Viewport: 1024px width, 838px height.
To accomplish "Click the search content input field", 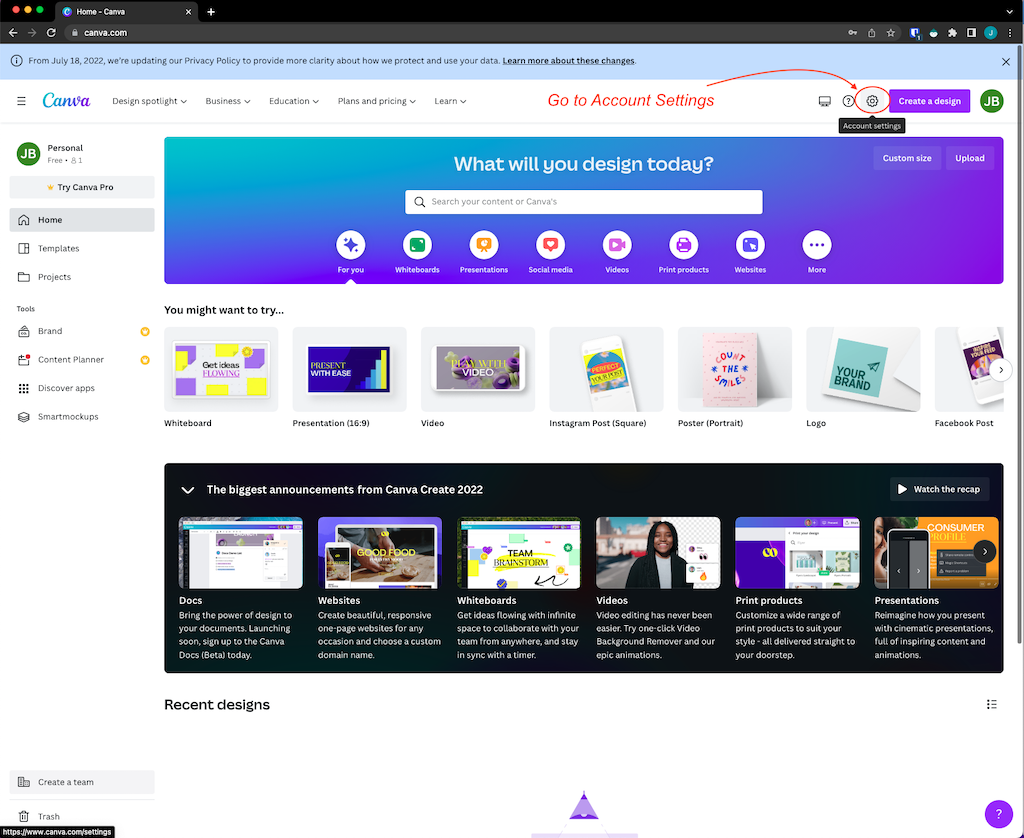I will coord(584,202).
